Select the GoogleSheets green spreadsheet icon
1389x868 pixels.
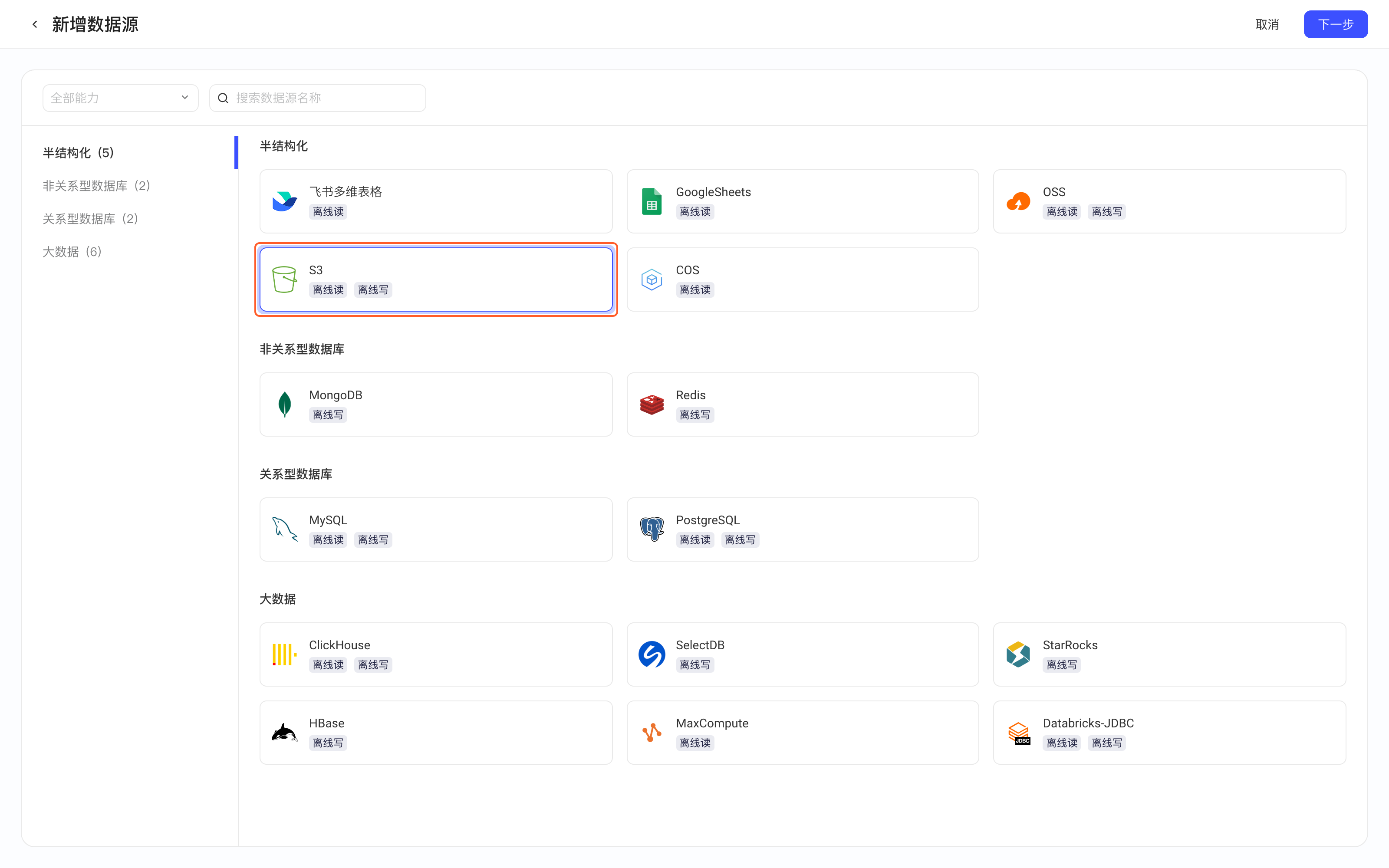652,201
